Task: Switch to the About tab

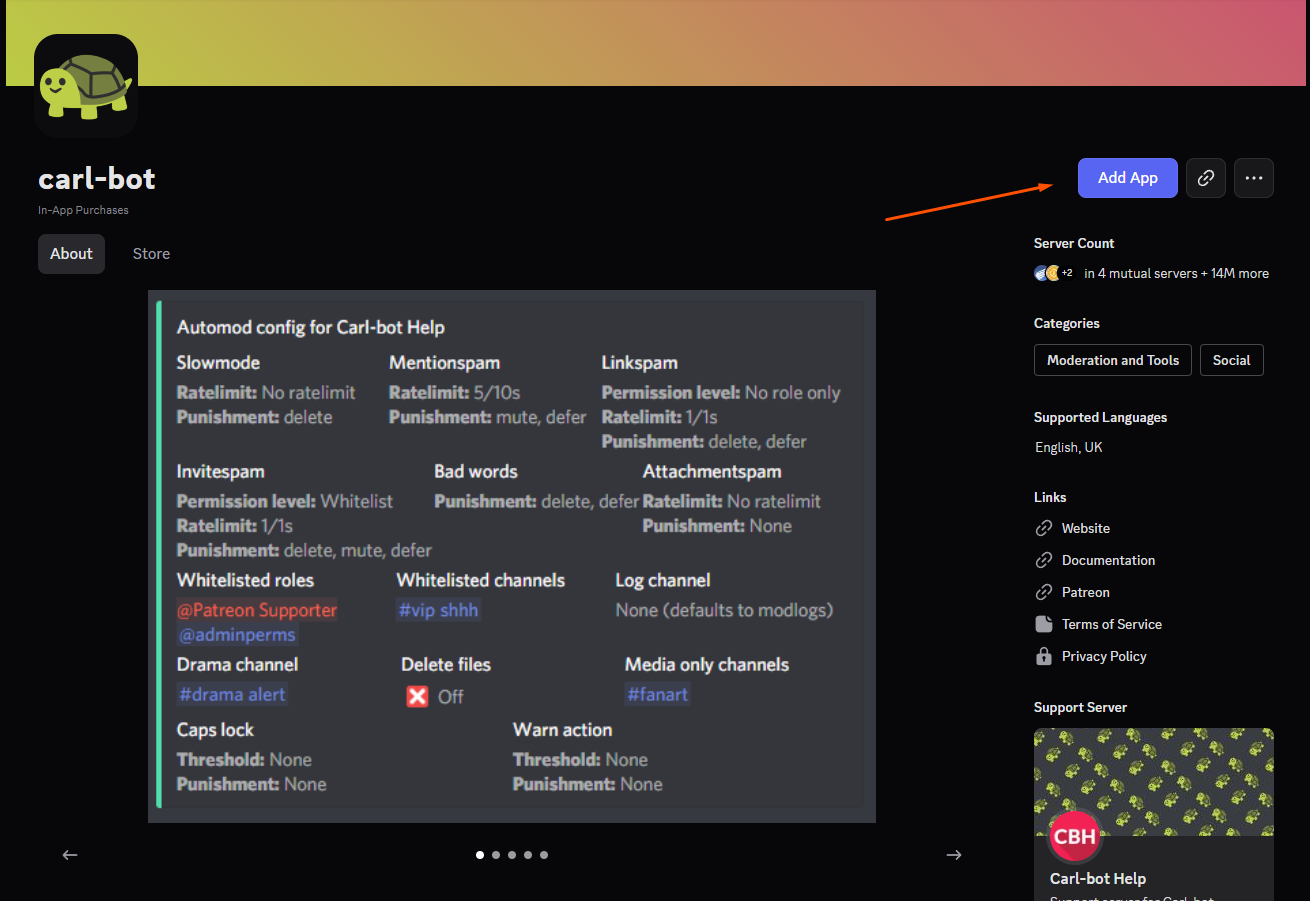Action: tap(71, 254)
